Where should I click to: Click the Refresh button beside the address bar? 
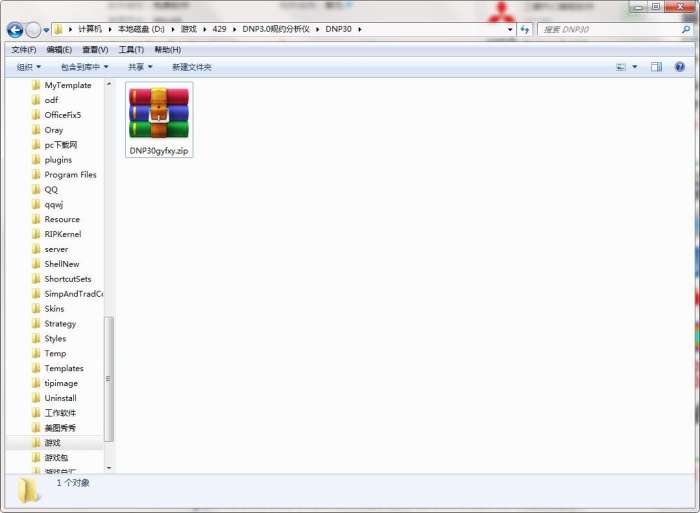coord(525,29)
